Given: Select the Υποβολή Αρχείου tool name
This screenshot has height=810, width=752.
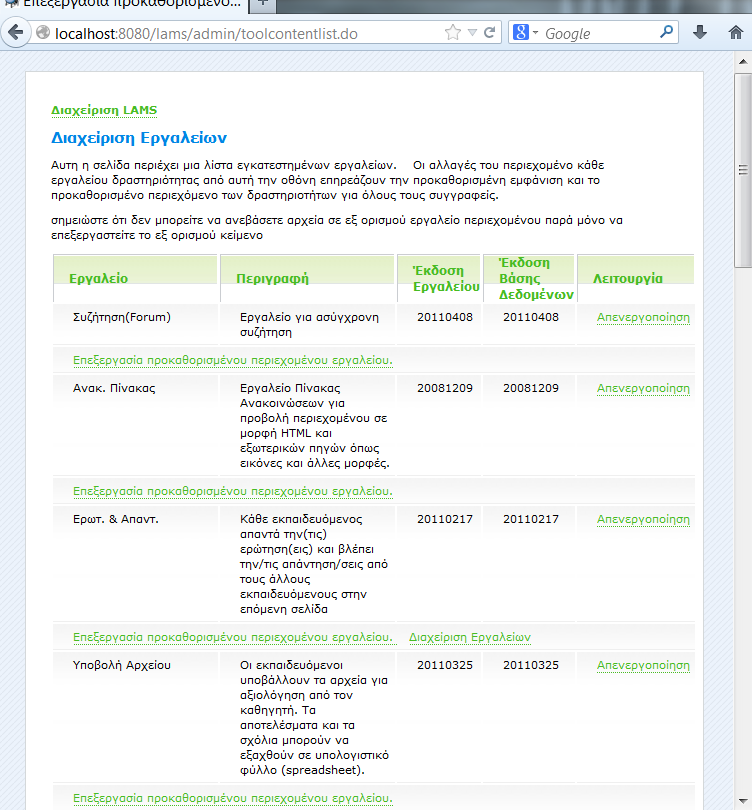Looking at the screenshot, I should 121,665.
